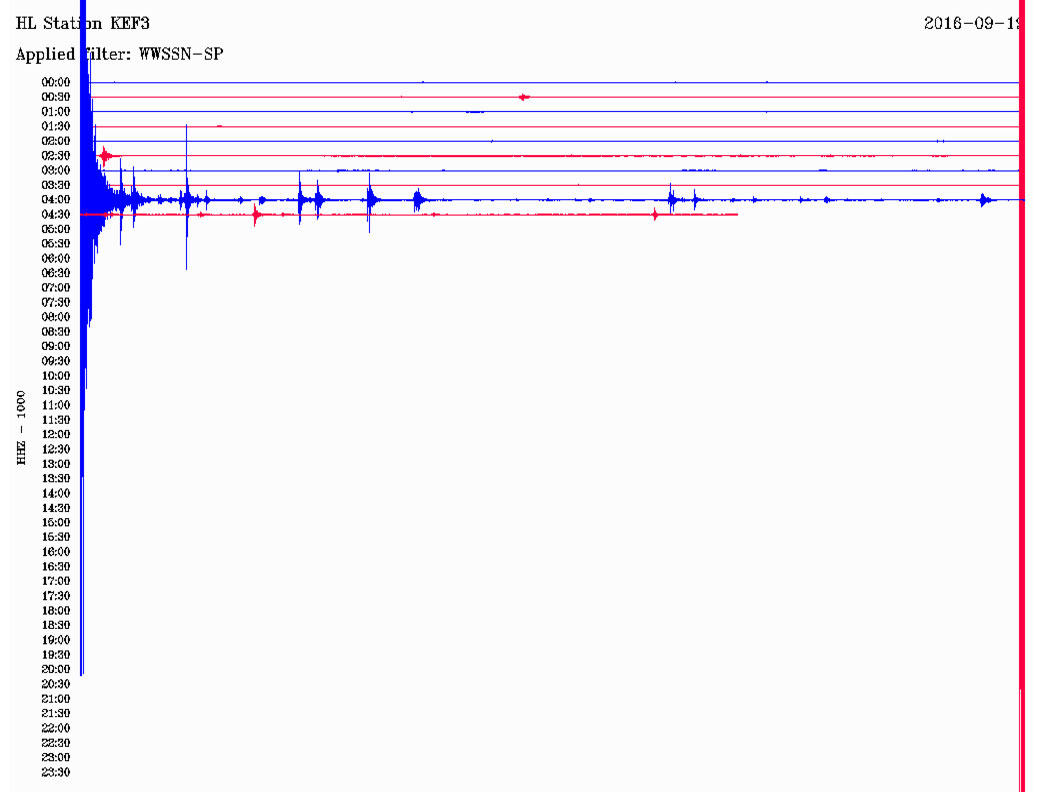
Task: Pick the 08:00 time label
Action: tap(55, 317)
